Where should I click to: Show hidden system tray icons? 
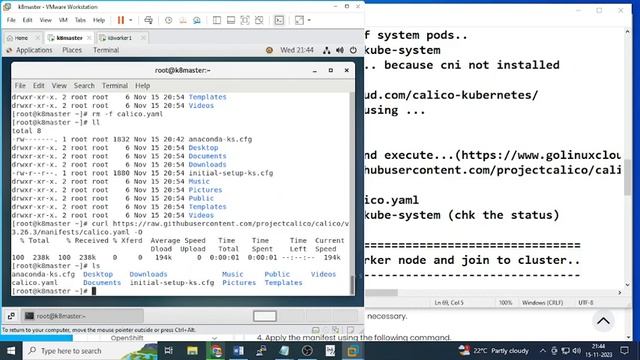542,351
